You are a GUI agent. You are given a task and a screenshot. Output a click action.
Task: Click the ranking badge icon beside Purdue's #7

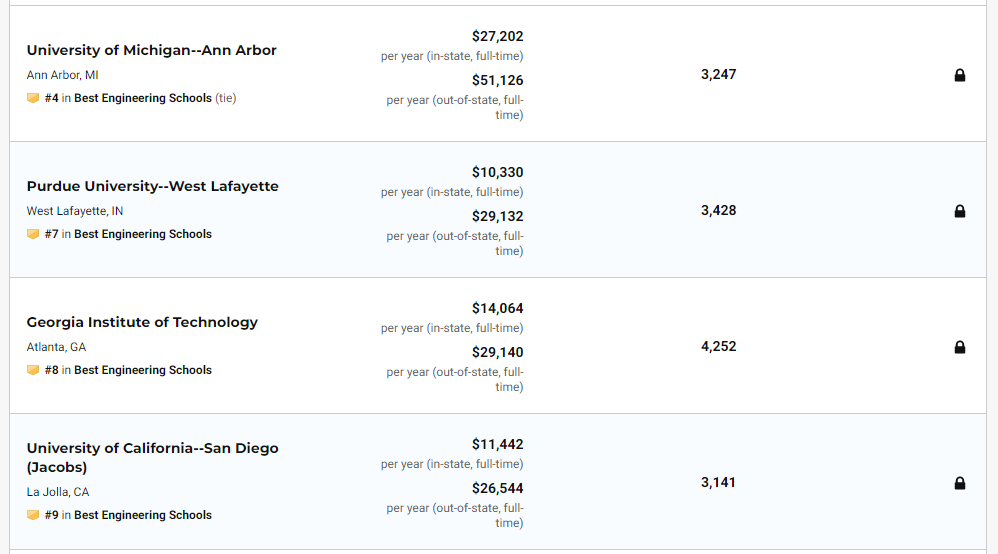pos(33,234)
